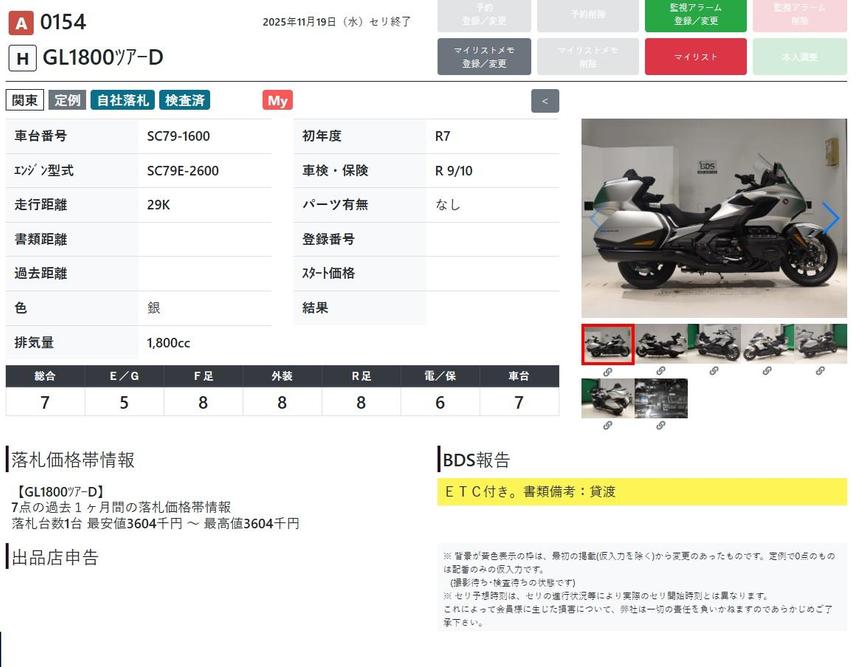Screen dimensions: 860x667
Task: Click the red A lane badge icon
Action: pyautogui.click(x=21, y=23)
